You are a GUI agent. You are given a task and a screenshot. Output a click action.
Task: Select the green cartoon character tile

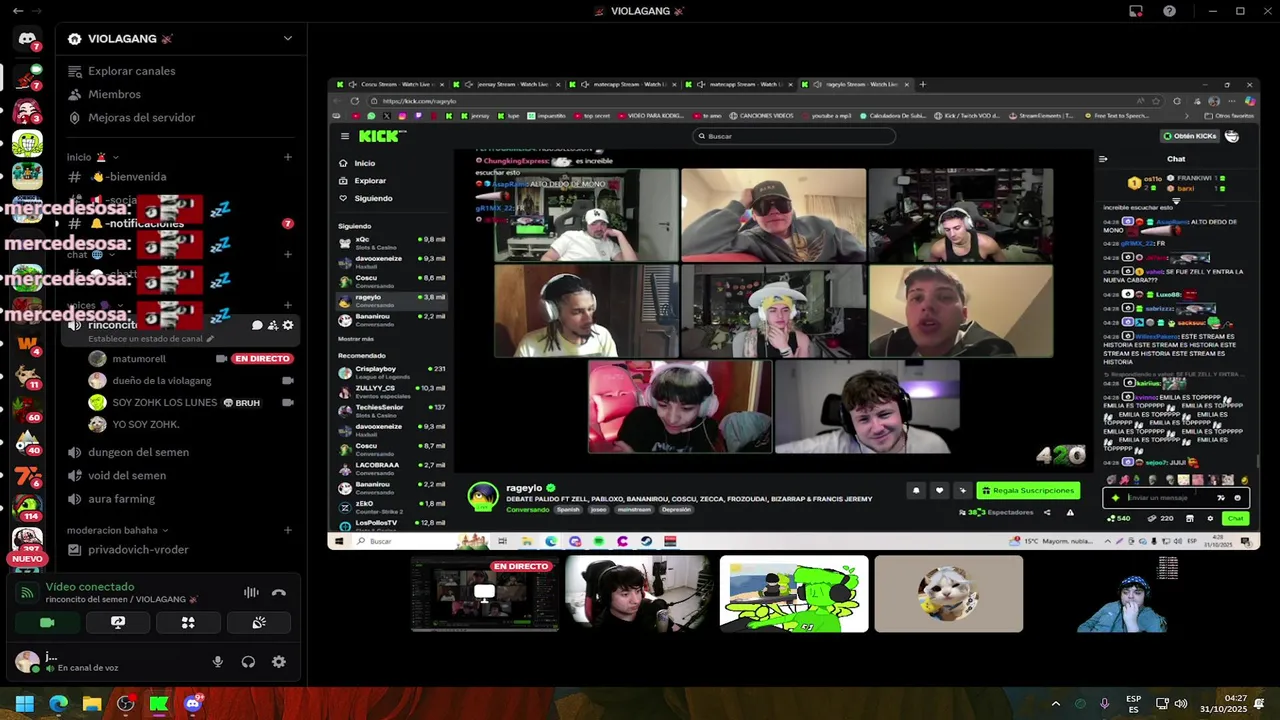tap(794, 595)
